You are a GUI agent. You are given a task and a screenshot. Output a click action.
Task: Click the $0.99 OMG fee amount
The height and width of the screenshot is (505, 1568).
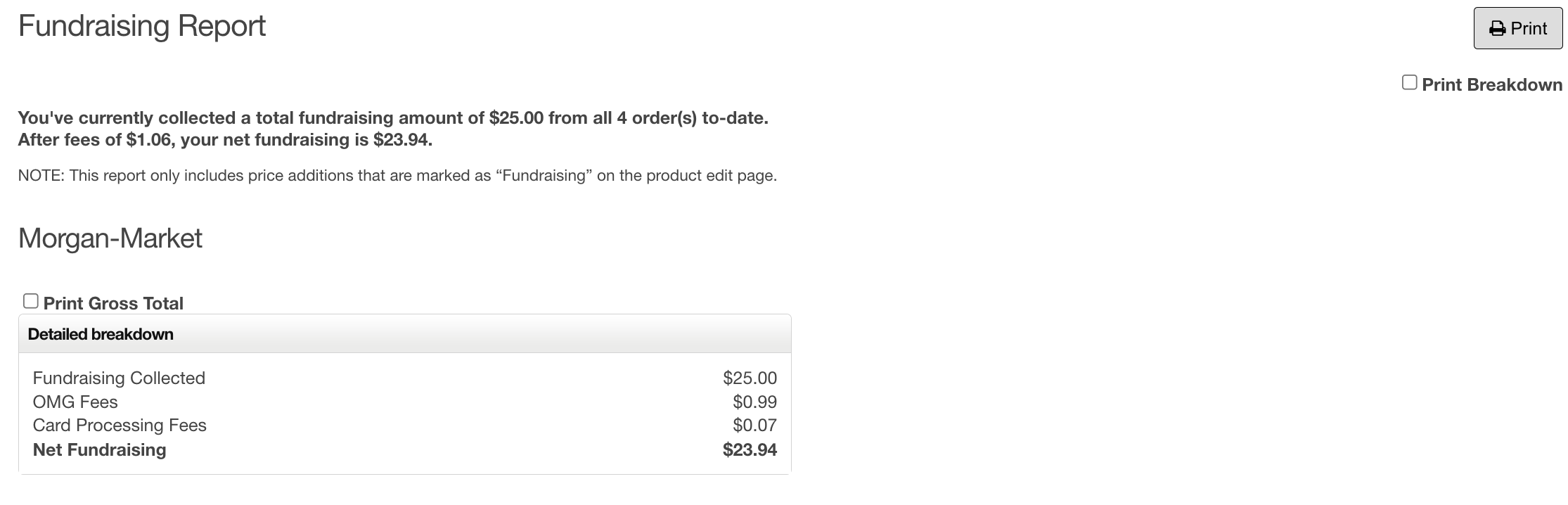coord(754,402)
